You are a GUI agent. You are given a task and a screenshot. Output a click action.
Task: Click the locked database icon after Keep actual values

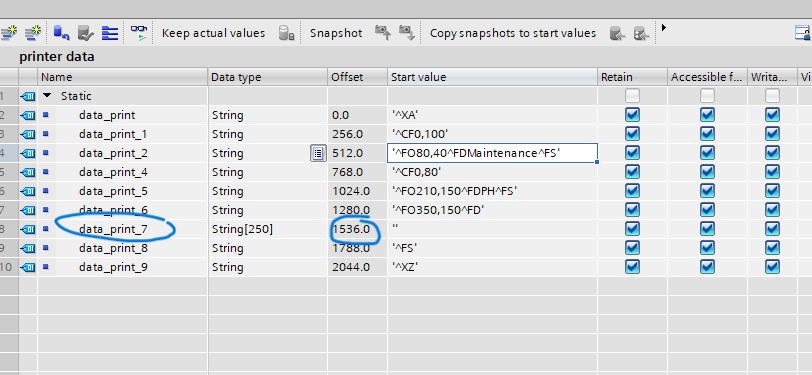point(286,33)
